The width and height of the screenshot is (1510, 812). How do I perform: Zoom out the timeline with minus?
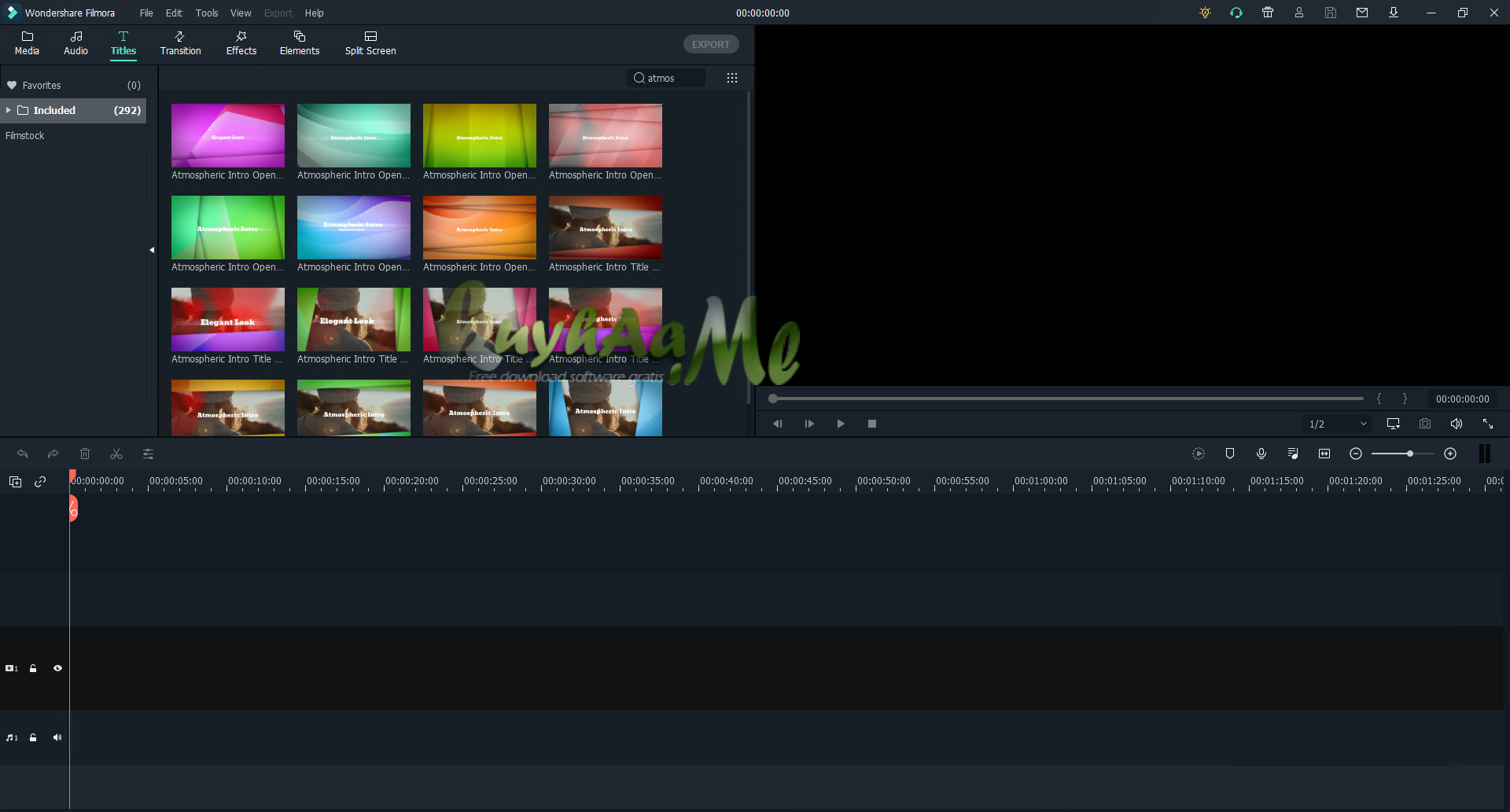click(x=1356, y=454)
